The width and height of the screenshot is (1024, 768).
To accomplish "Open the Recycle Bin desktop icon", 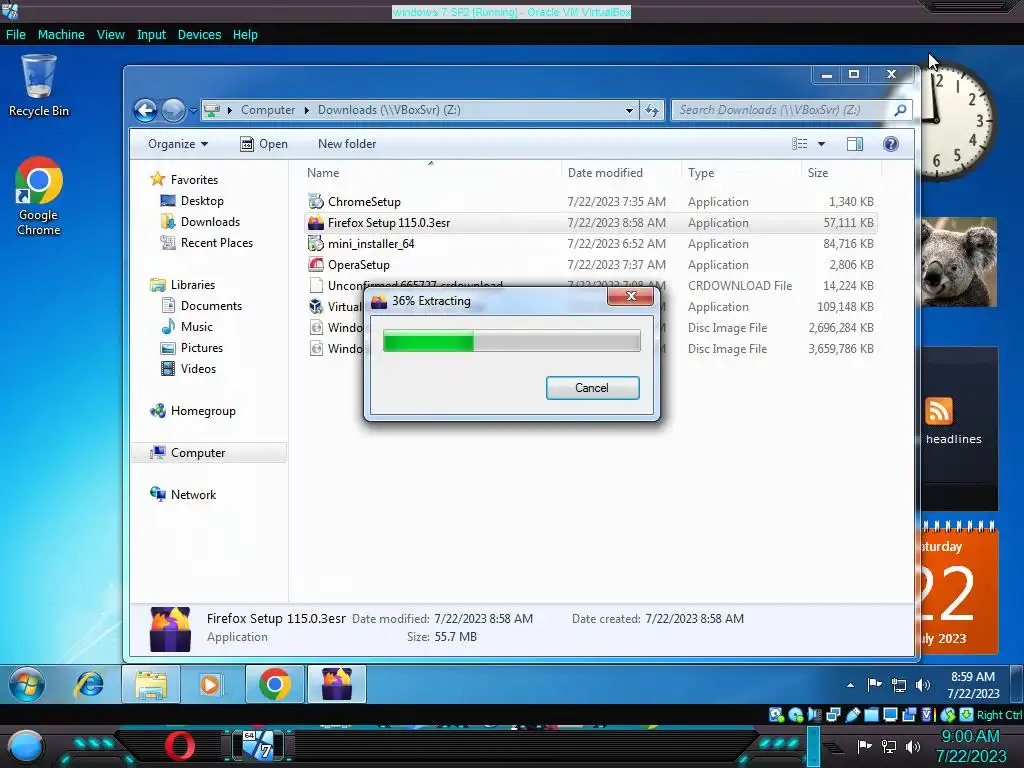I will point(39,86).
